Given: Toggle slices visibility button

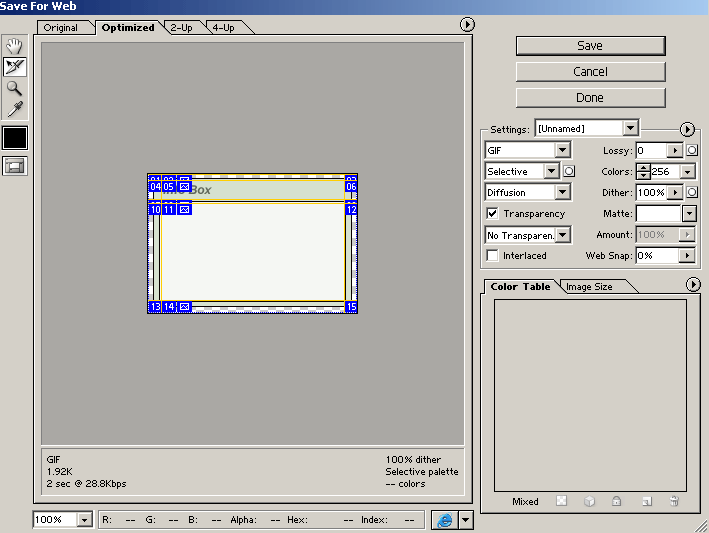Looking at the screenshot, I should point(14,166).
